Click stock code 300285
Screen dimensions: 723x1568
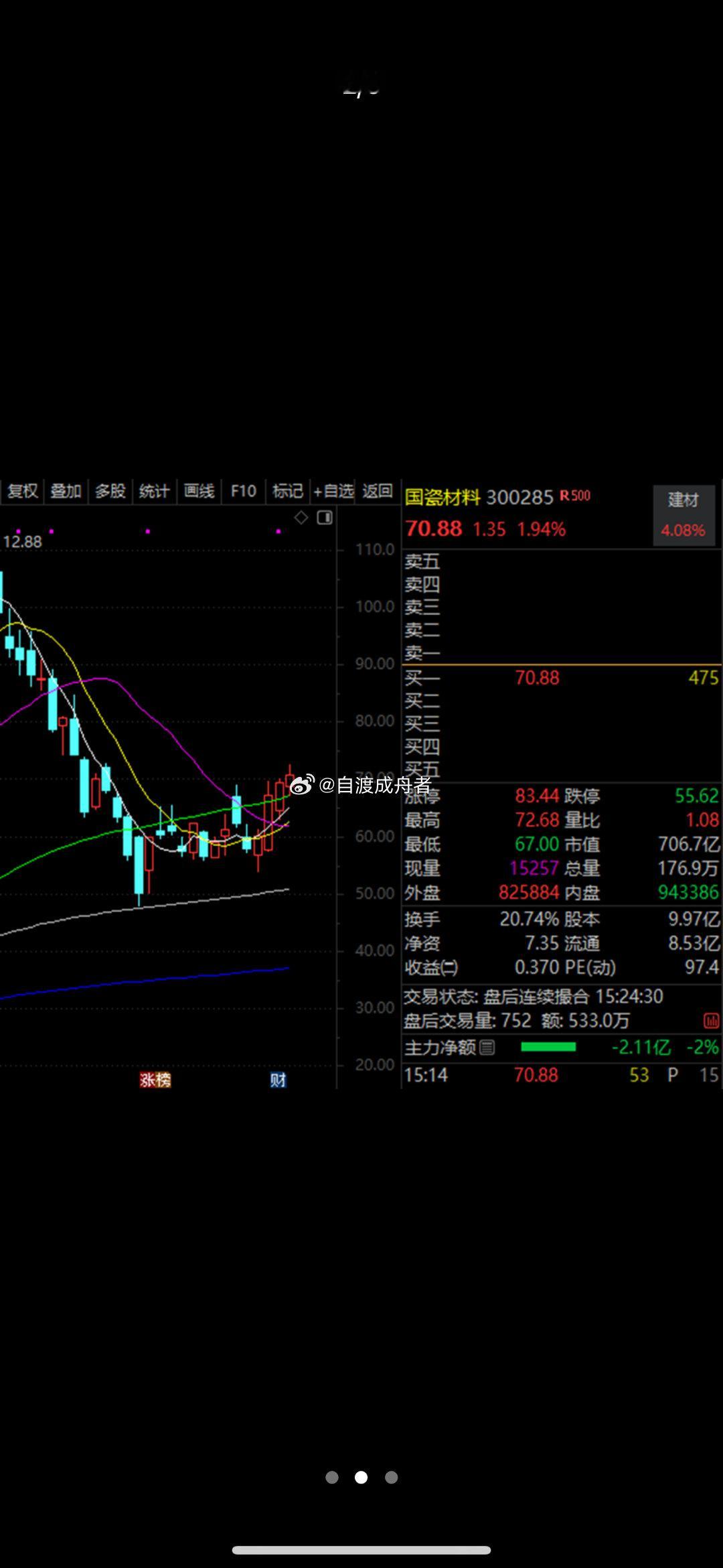(520, 497)
